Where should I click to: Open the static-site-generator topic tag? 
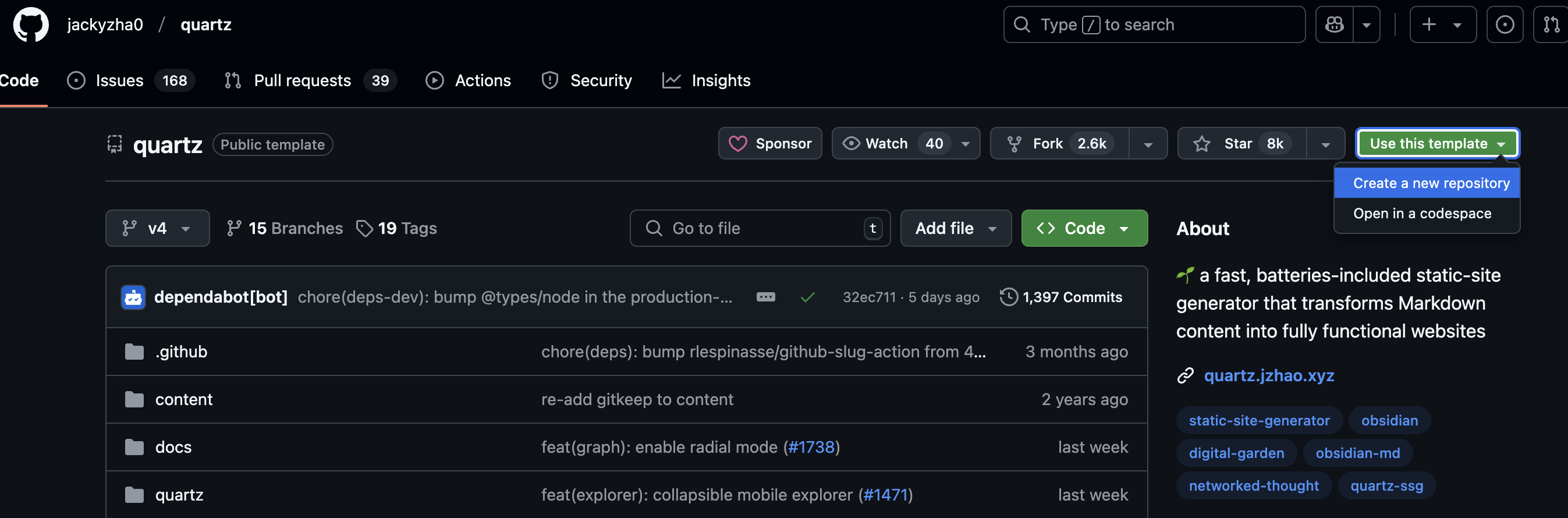tap(1259, 421)
